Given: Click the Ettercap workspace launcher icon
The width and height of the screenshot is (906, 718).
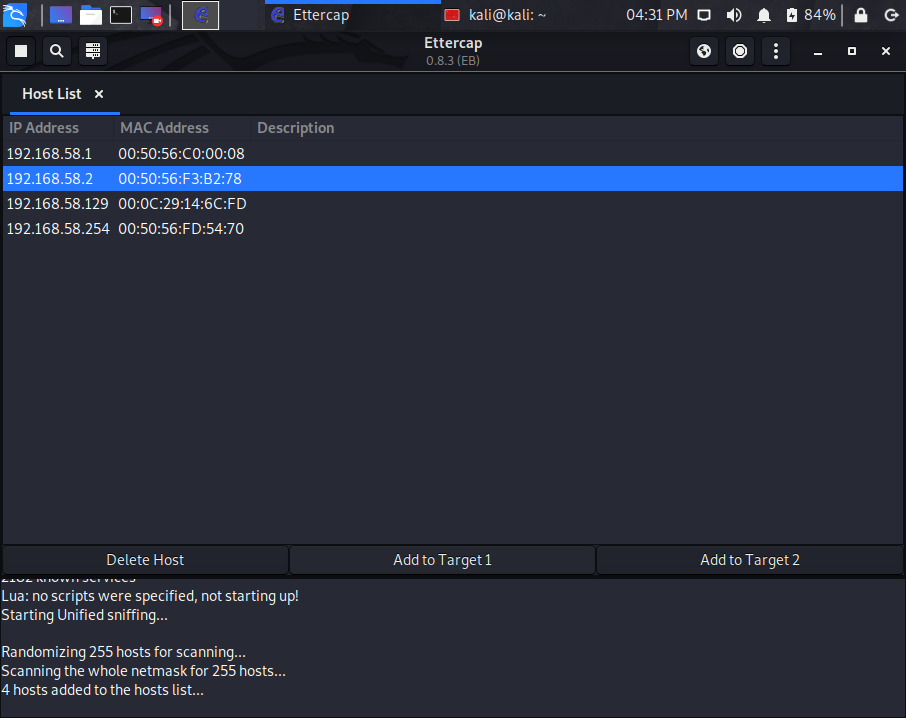Looking at the screenshot, I should (200, 15).
